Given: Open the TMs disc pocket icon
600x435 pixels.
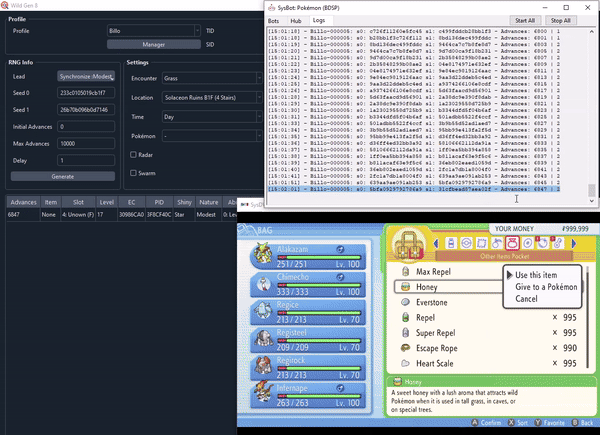Looking at the screenshot, I should click(527, 243).
